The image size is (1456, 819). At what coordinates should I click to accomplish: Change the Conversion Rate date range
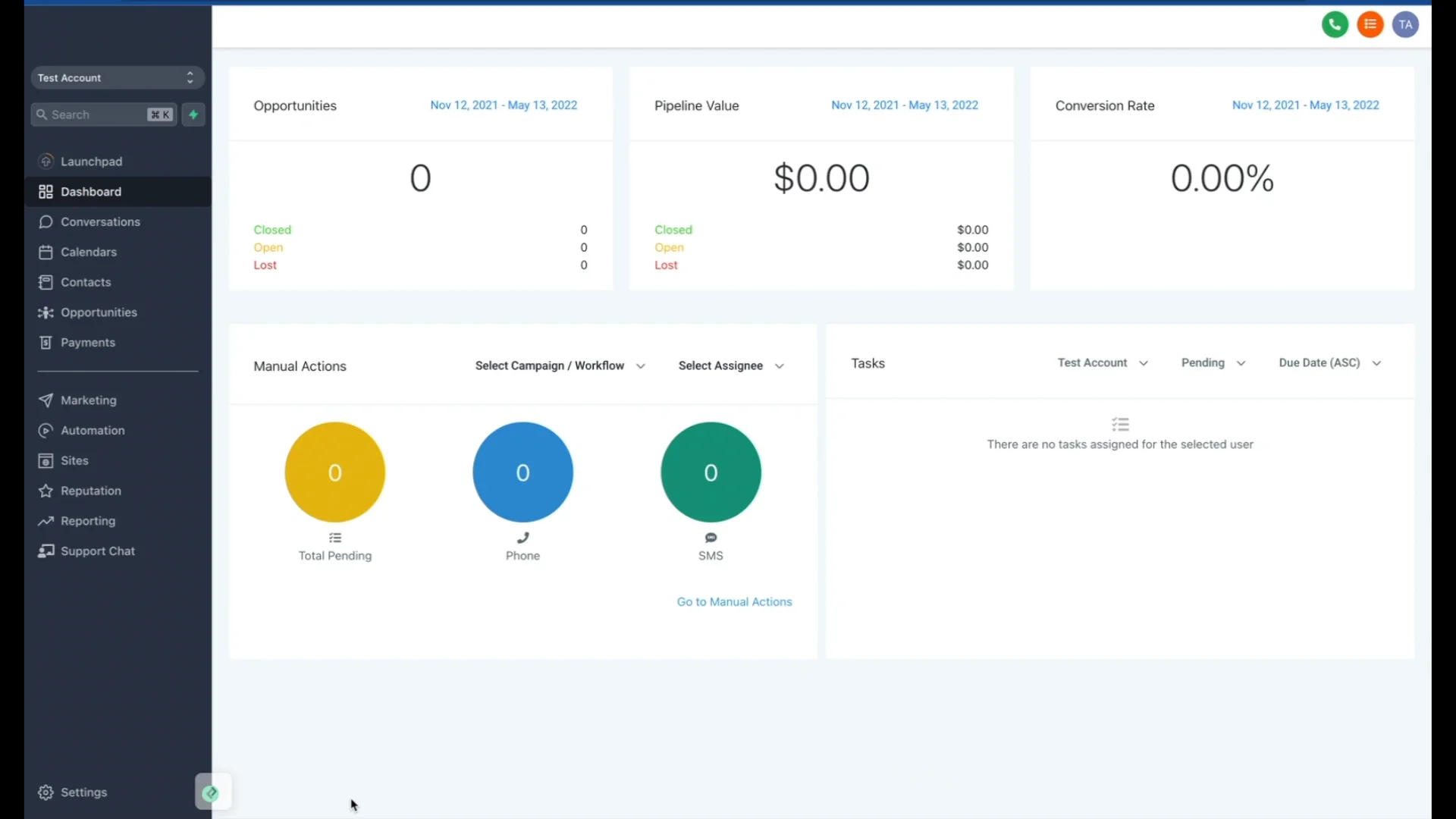pyautogui.click(x=1306, y=105)
